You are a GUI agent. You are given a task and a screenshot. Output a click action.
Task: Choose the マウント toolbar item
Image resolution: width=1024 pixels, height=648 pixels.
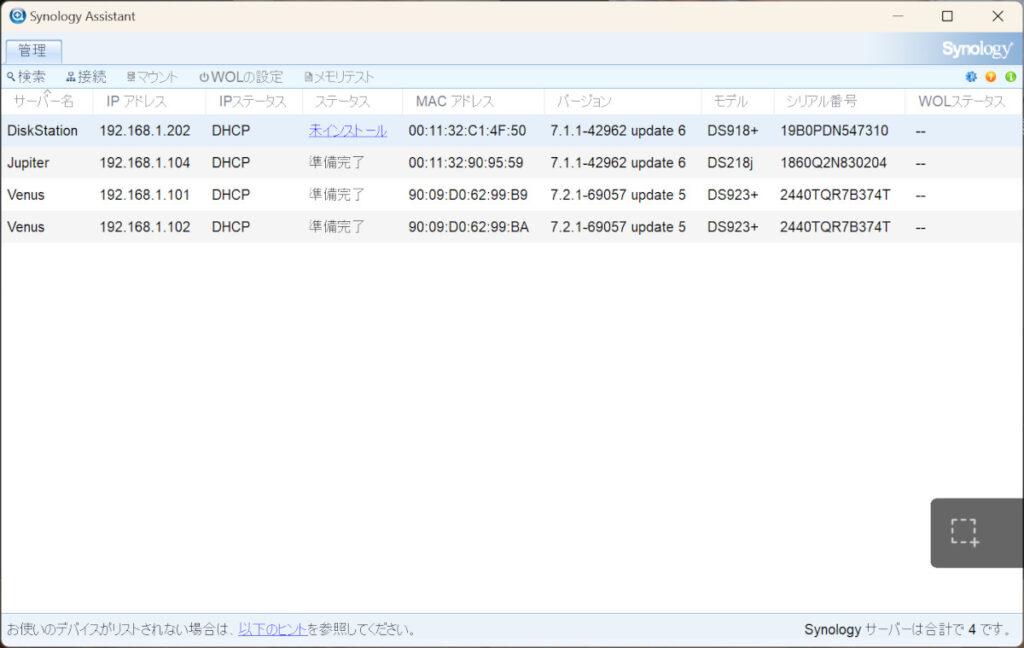click(152, 76)
